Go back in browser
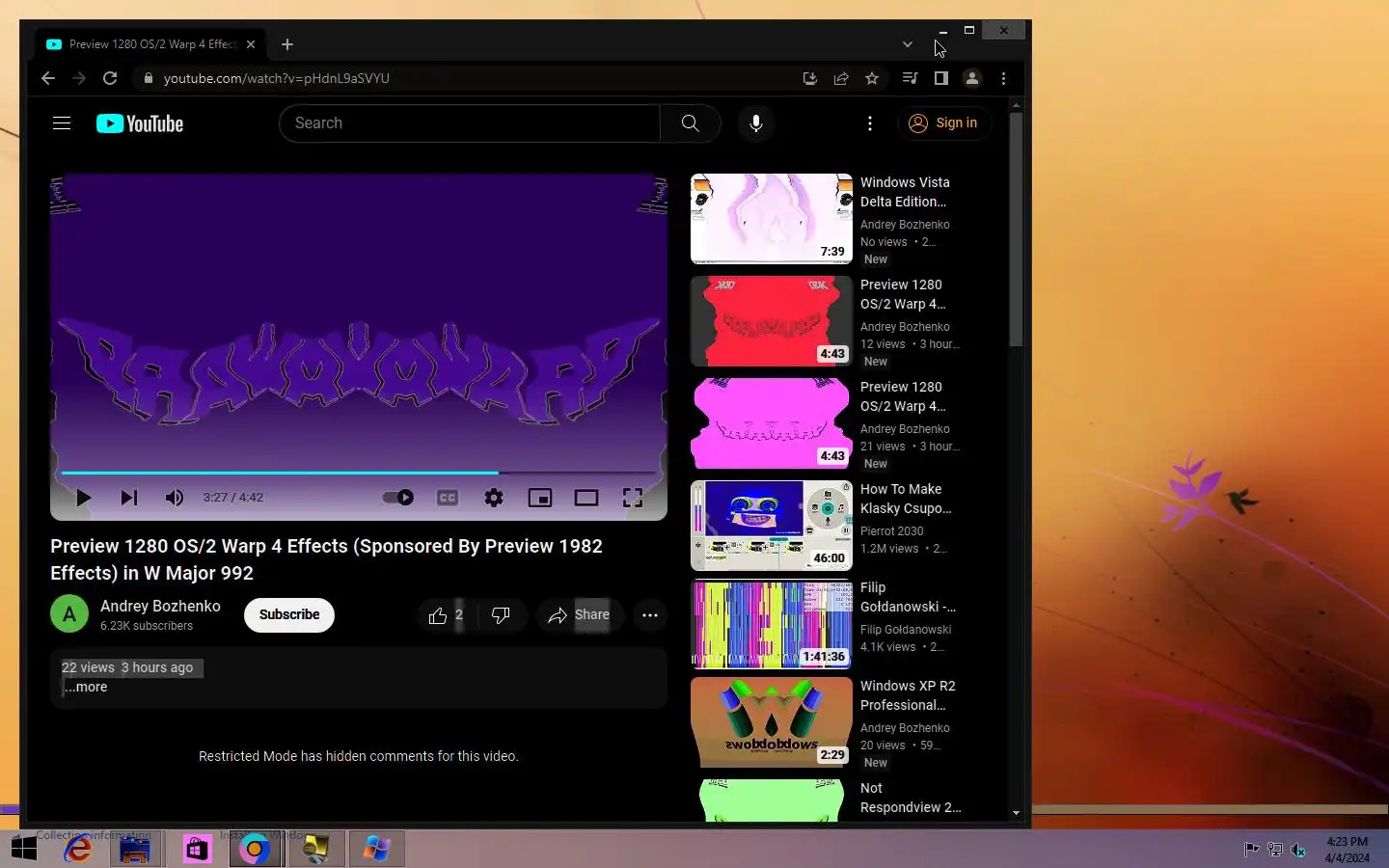 pos(48,78)
